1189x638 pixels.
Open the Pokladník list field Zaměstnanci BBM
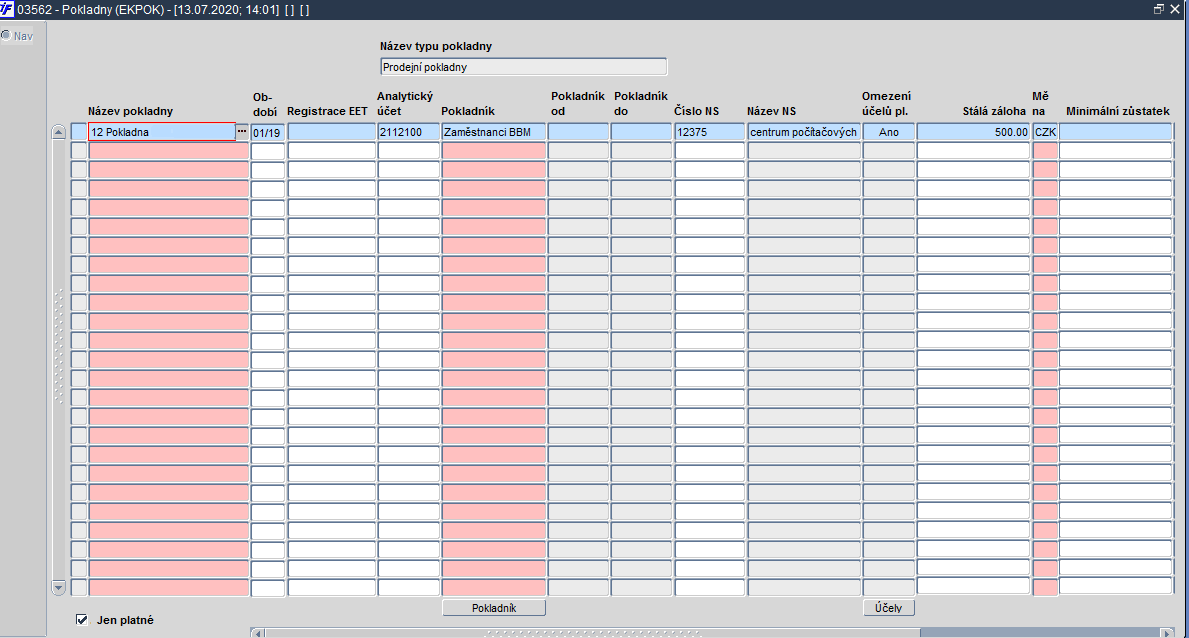pyautogui.click(x=494, y=132)
